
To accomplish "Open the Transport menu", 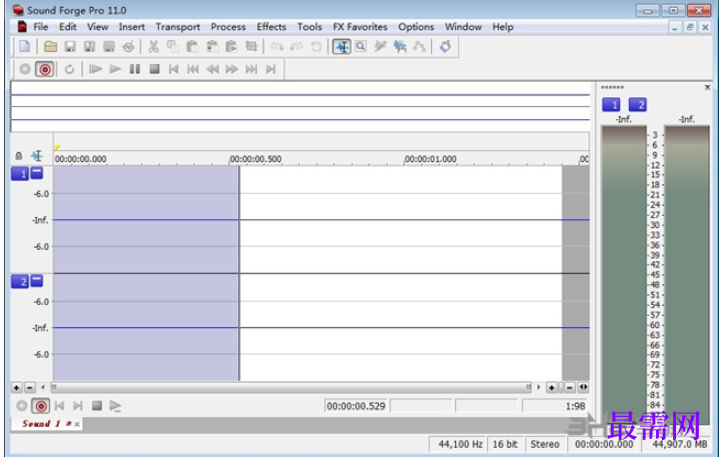I will click(x=178, y=27).
